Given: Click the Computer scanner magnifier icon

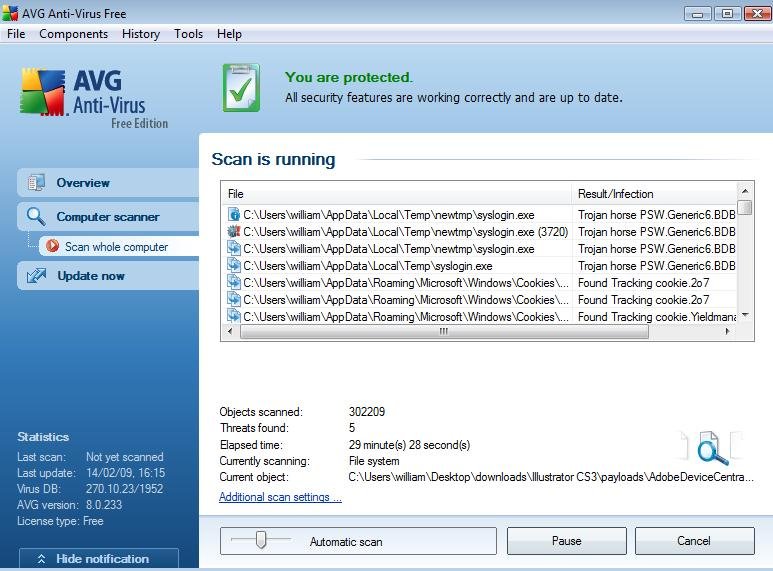Looking at the screenshot, I should click(37, 217).
